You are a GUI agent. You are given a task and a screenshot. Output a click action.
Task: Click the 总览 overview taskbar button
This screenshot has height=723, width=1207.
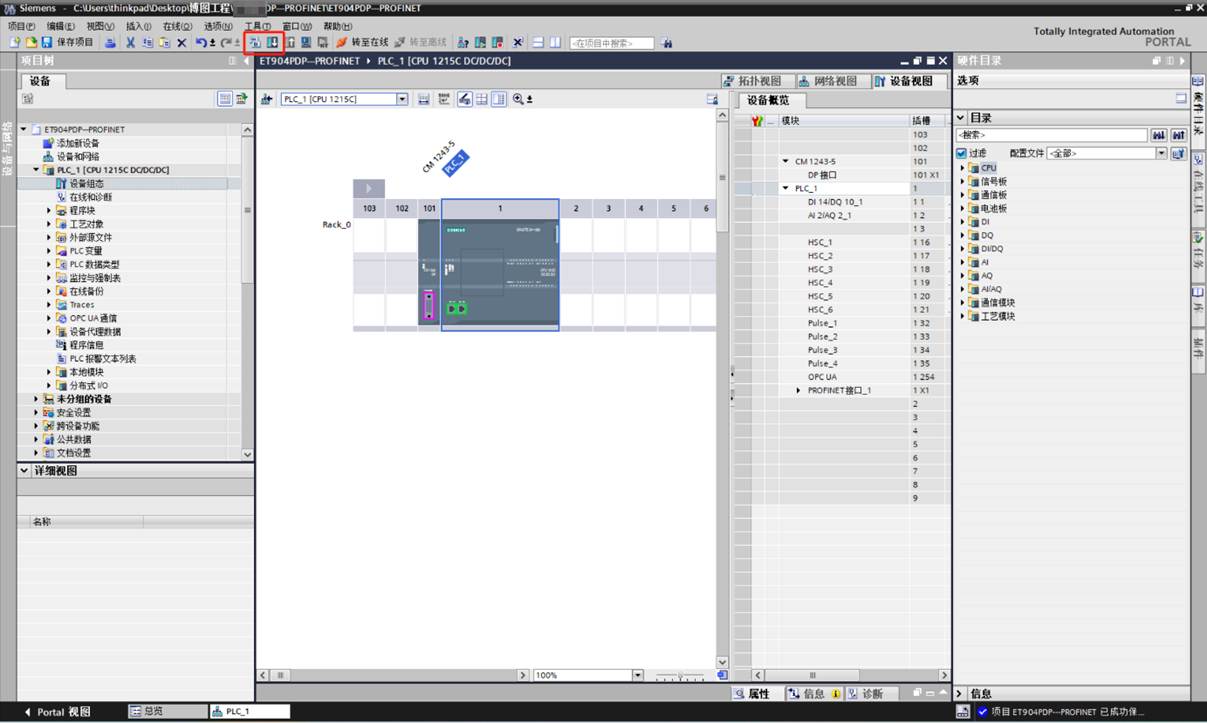pyautogui.click(x=166, y=712)
